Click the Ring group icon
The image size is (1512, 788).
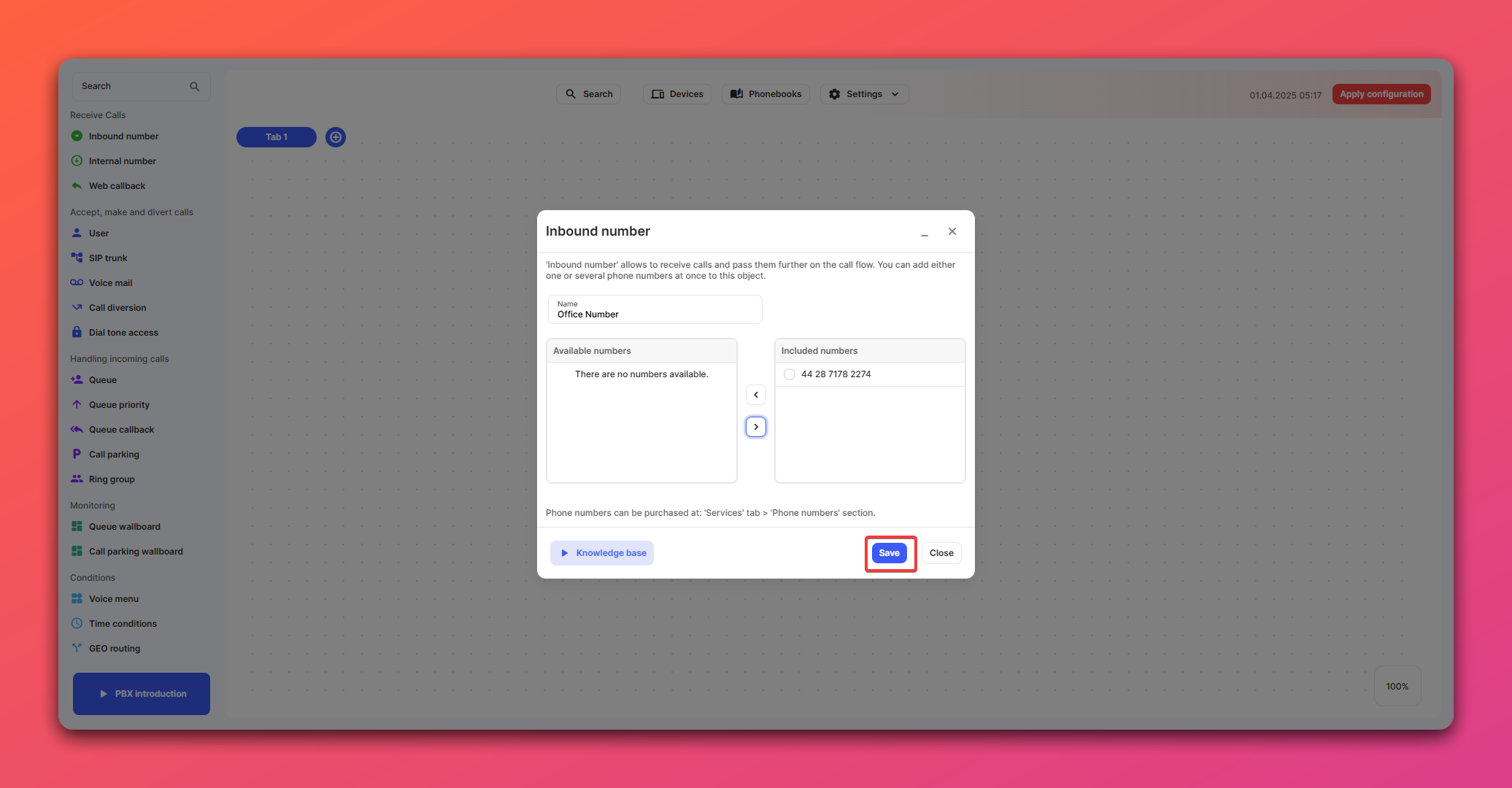point(77,479)
